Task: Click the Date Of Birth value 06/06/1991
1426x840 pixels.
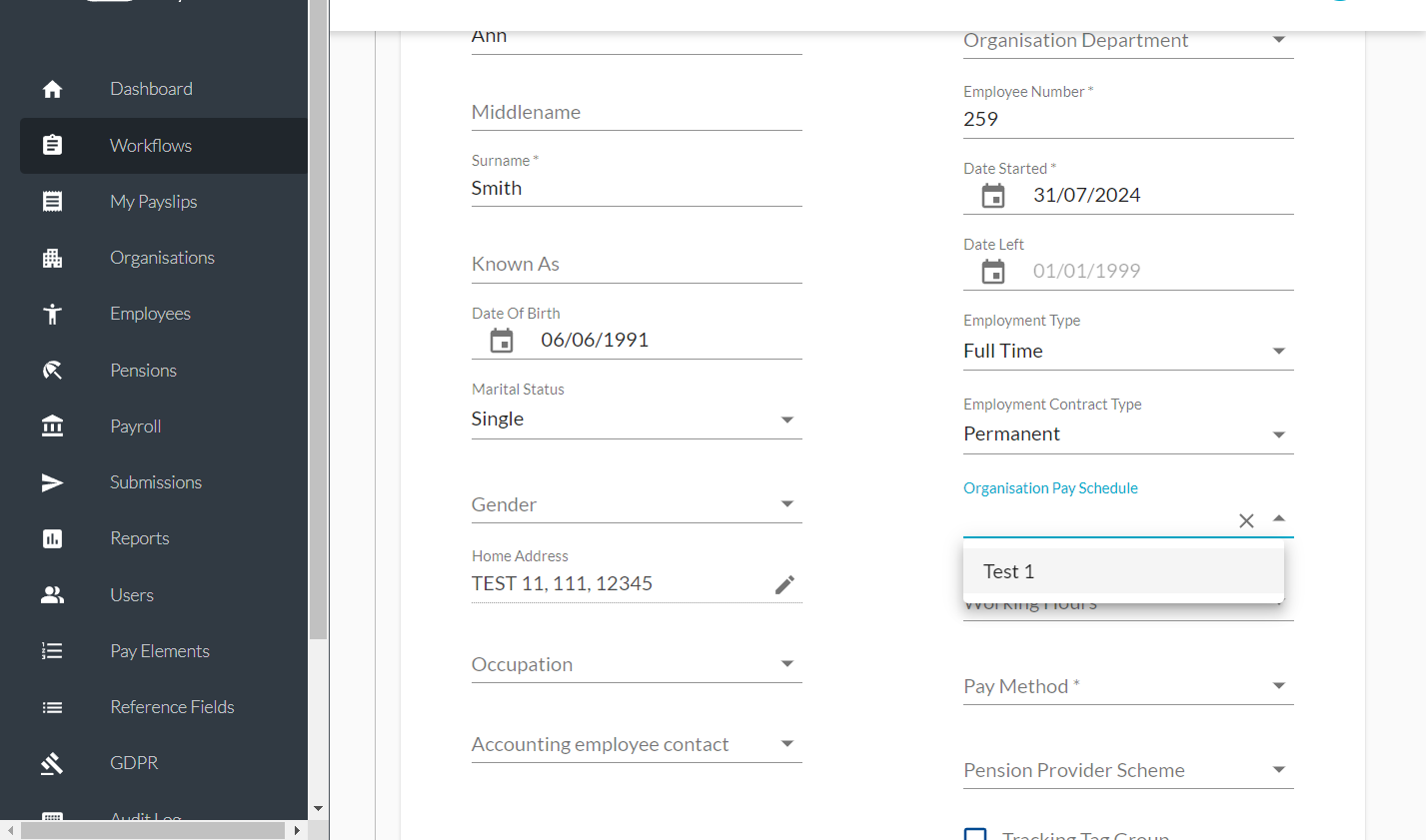Action: [595, 341]
